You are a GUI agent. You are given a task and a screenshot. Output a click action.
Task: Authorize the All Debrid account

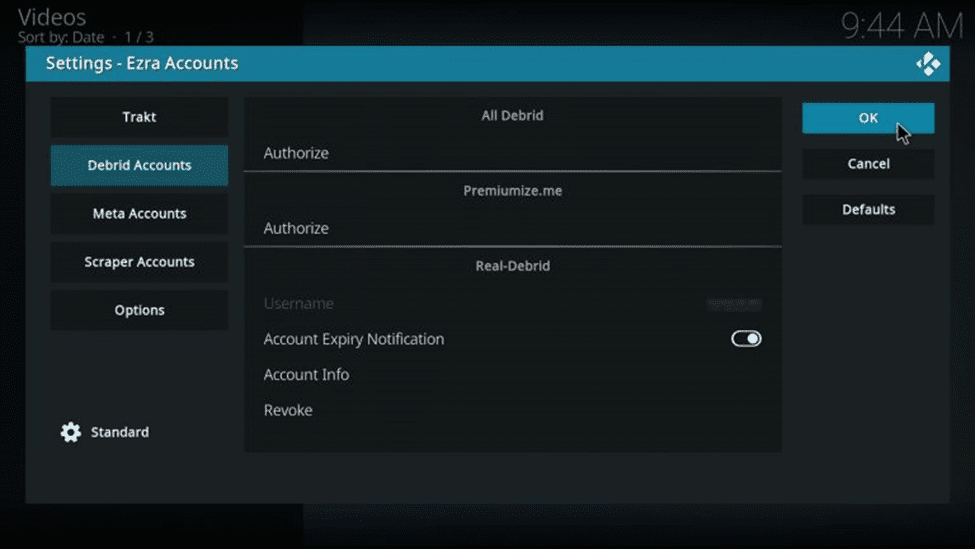coord(512,153)
